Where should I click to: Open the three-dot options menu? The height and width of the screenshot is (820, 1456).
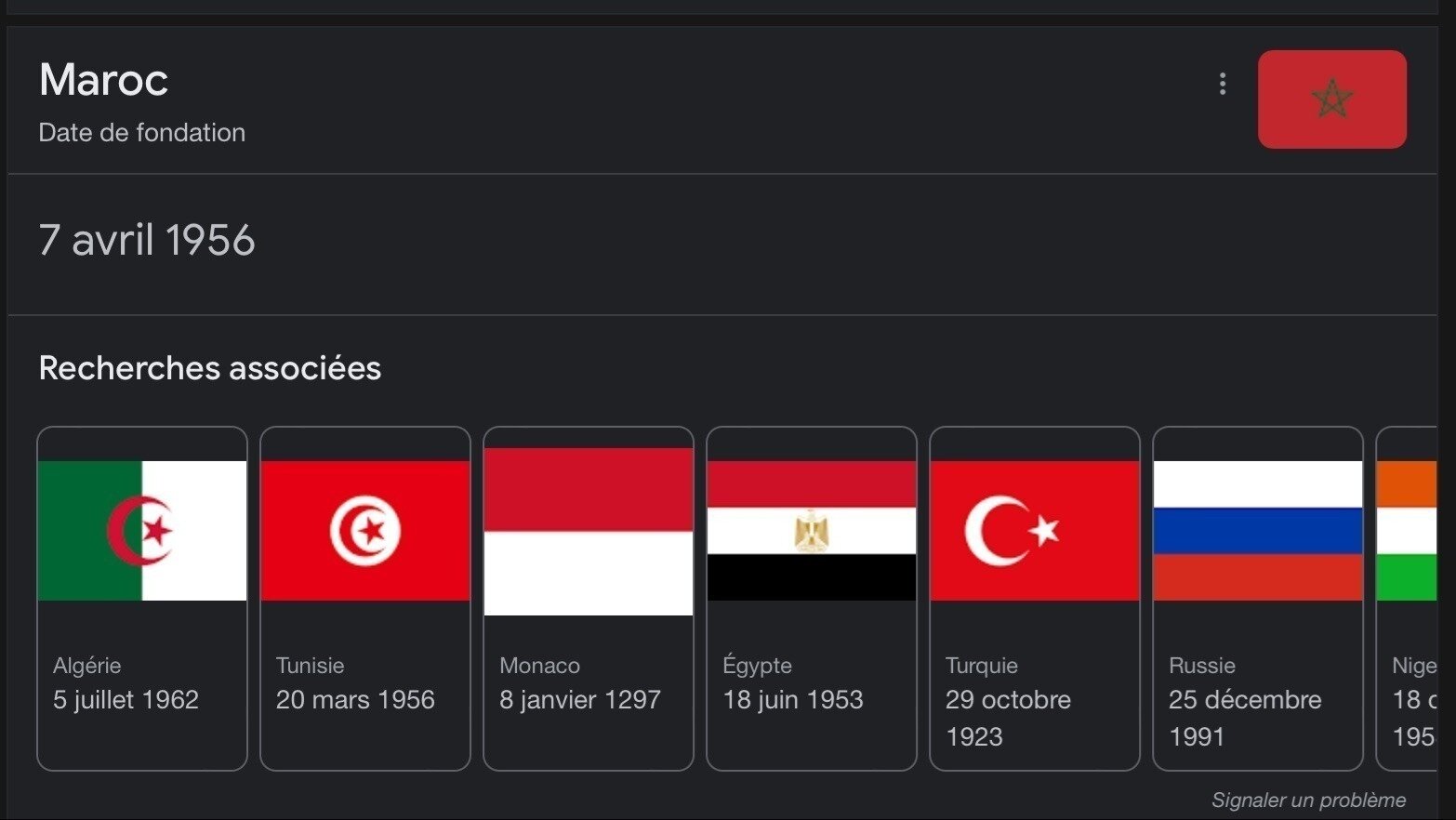pos(1222,85)
